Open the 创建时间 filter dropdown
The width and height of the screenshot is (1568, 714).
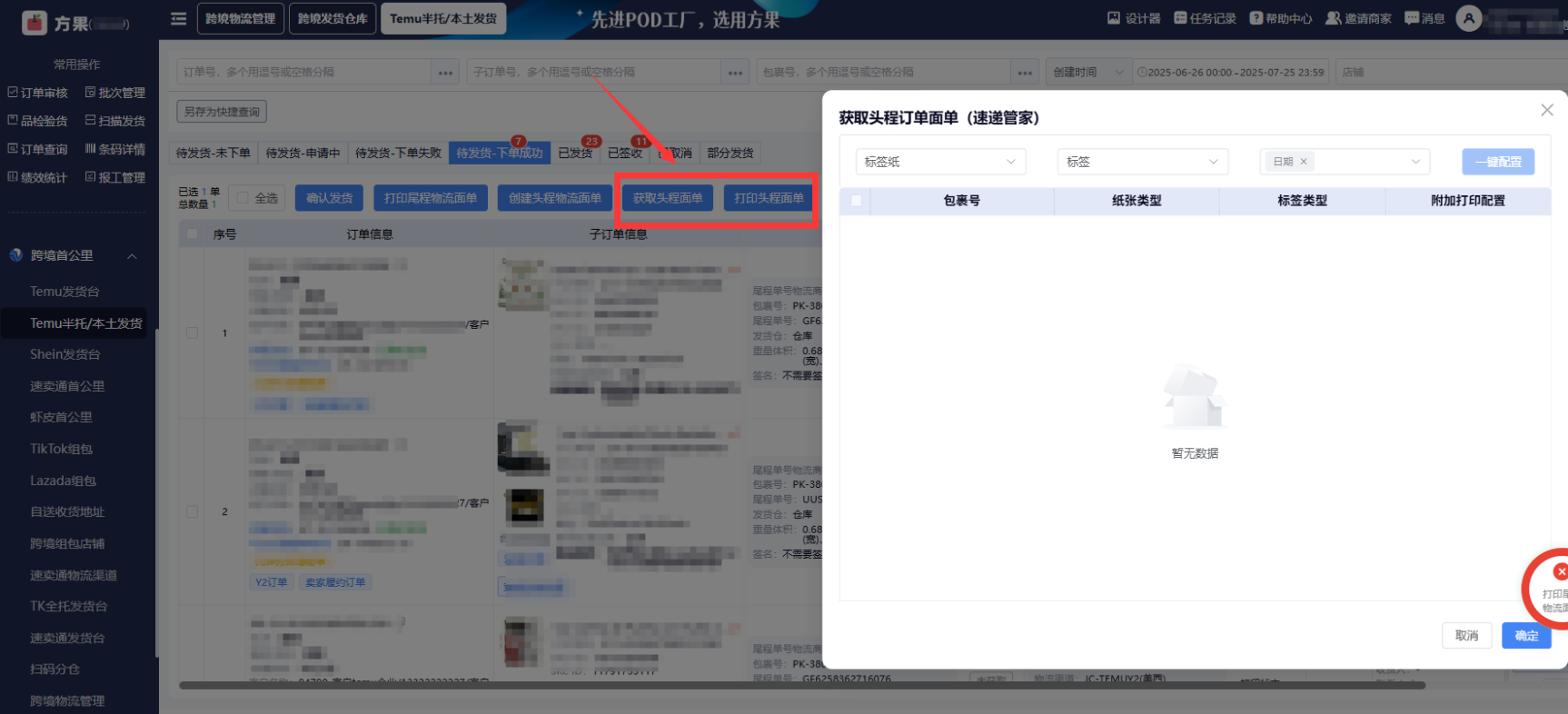coord(1088,73)
